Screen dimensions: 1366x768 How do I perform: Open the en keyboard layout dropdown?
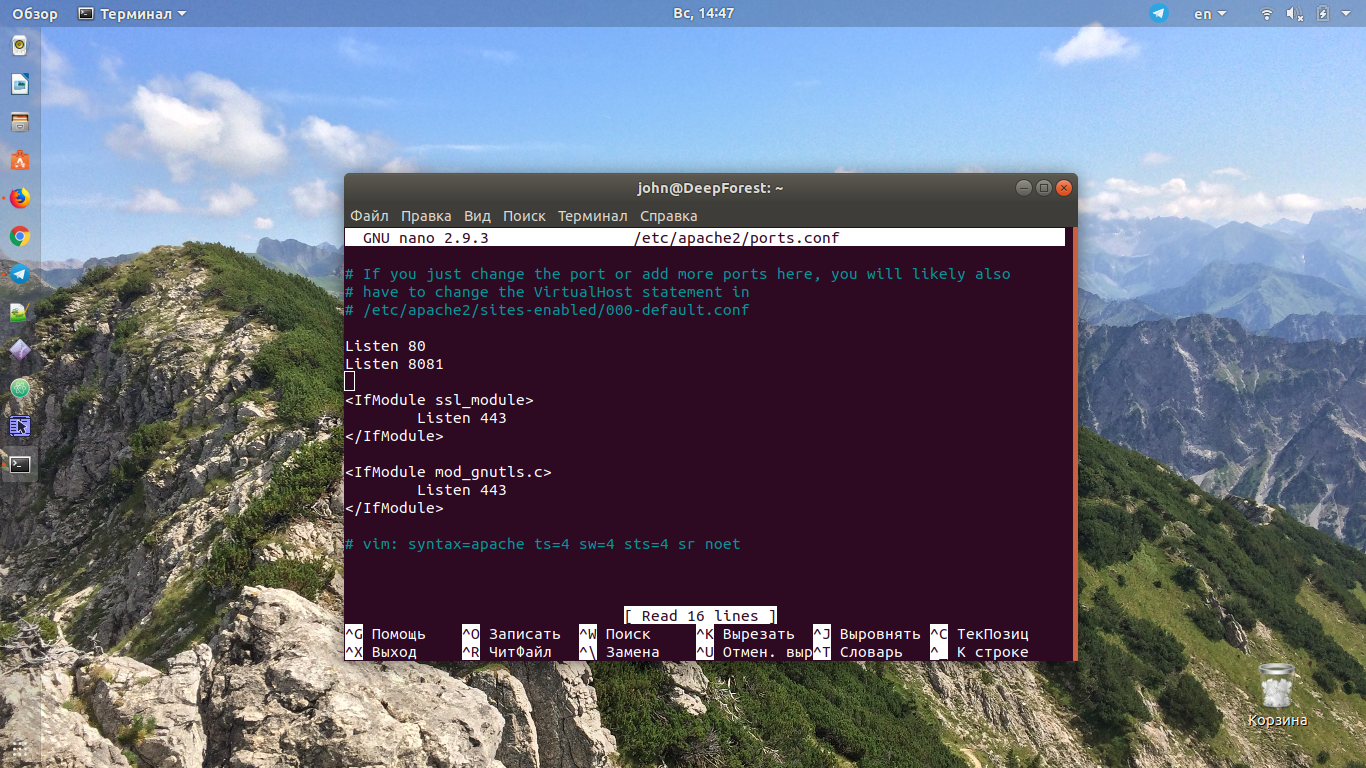tap(1210, 14)
